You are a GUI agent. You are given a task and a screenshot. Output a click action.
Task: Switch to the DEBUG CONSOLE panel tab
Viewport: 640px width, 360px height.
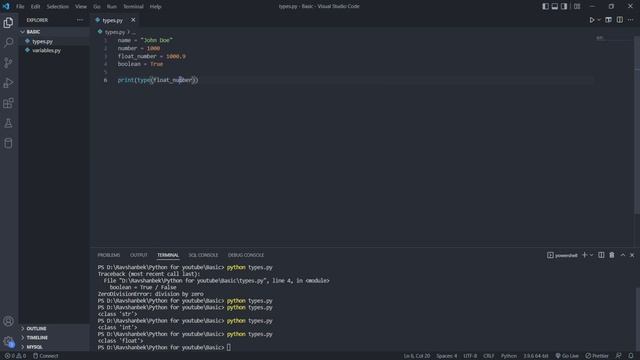246,255
